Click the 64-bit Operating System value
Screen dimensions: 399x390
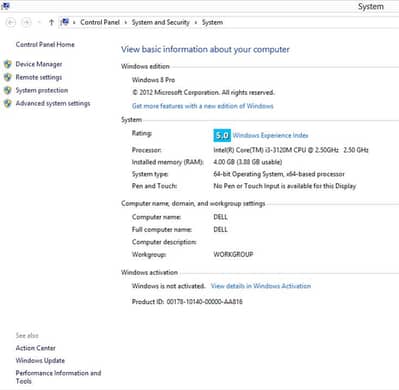click(279, 174)
